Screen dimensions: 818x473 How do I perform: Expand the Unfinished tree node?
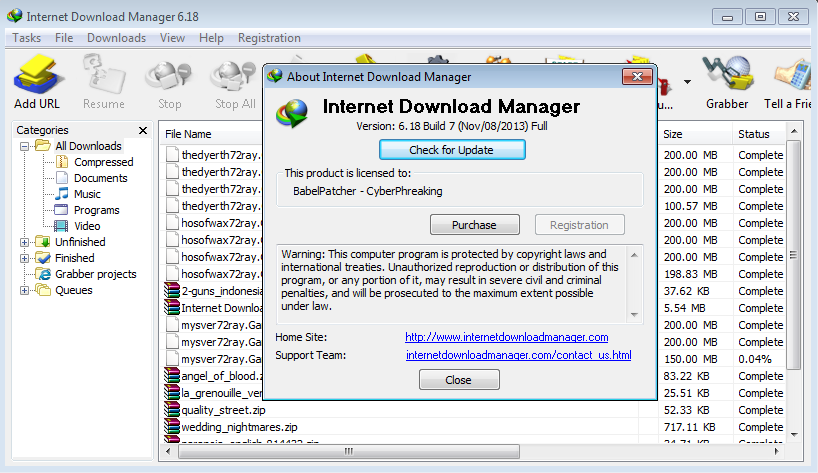point(24,242)
